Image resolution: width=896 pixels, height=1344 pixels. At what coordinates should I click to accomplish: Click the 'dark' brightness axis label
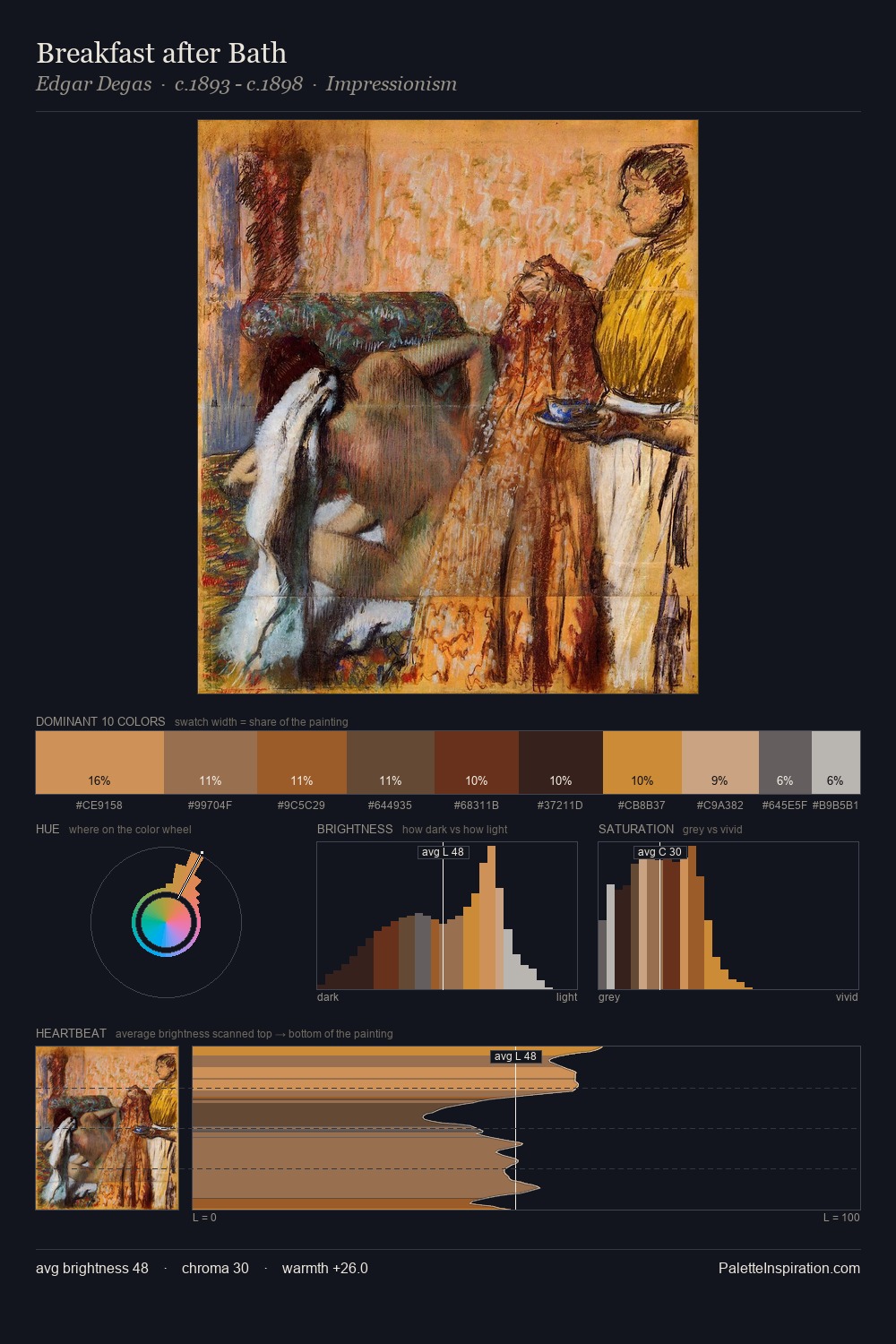[328, 997]
